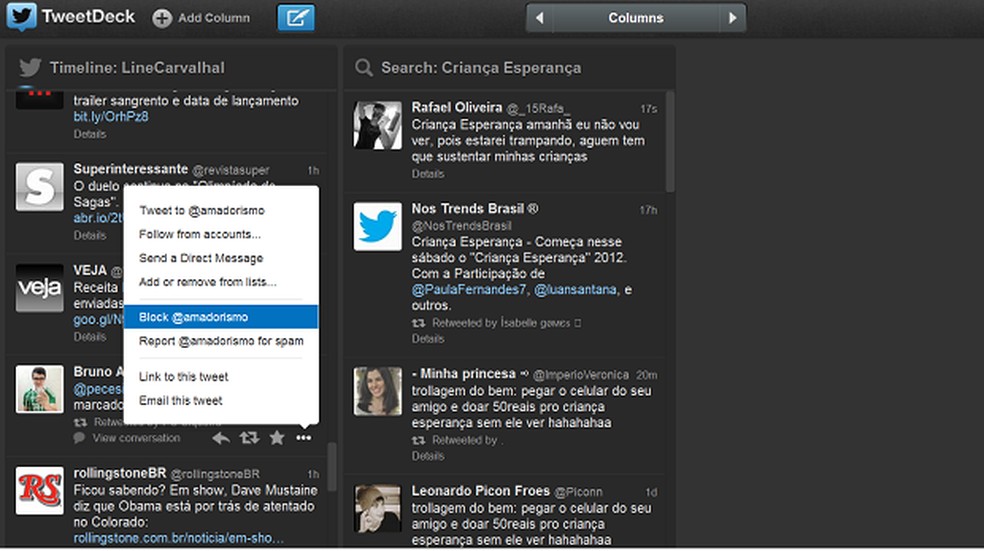Click the Superinteressante username
Screen dimensions: 984x551
coord(131,169)
